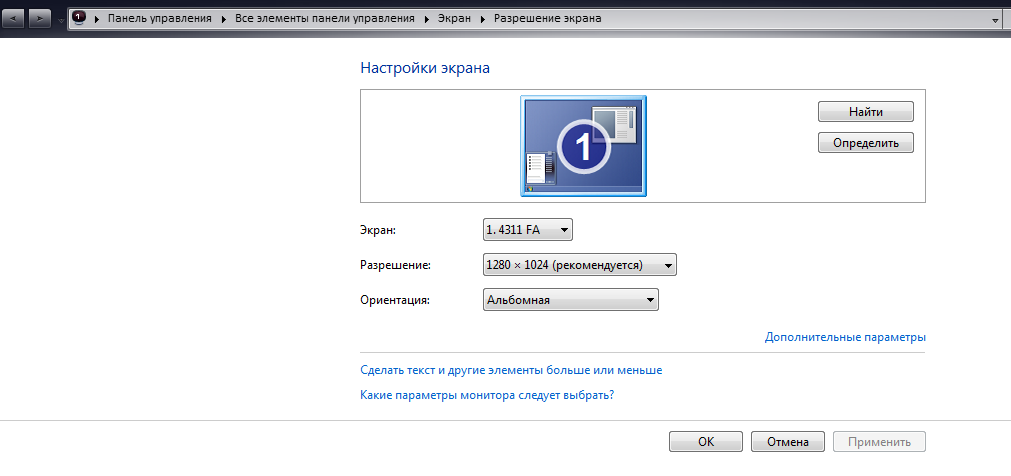Select monitor 1 display thumbnail
The image size is (1011, 476).
point(583,146)
